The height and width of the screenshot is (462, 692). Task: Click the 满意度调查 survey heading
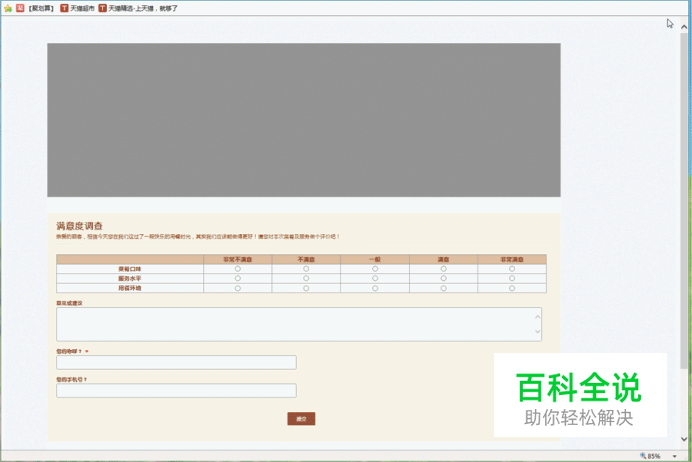click(x=79, y=226)
